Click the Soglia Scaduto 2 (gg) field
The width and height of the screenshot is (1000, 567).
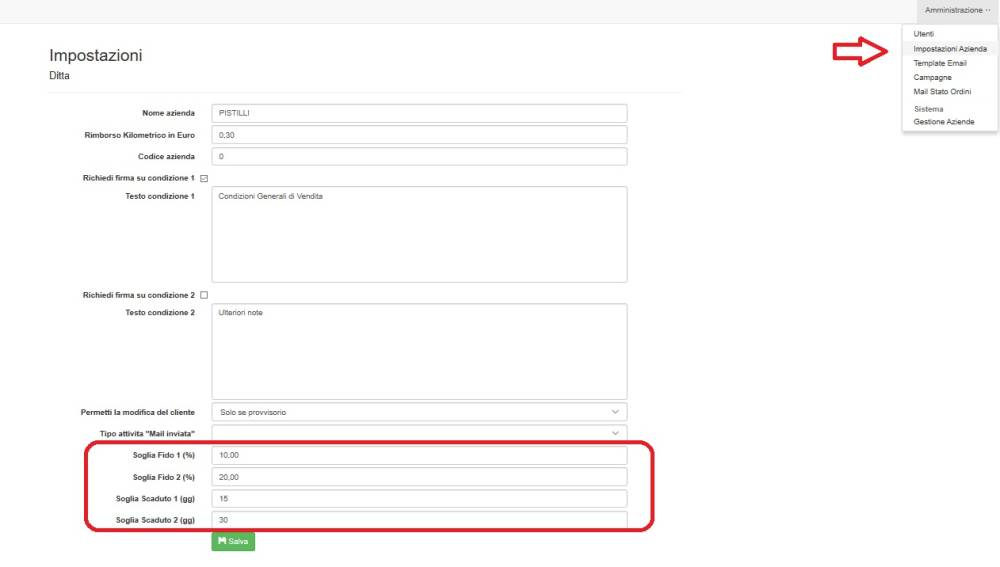coord(419,520)
